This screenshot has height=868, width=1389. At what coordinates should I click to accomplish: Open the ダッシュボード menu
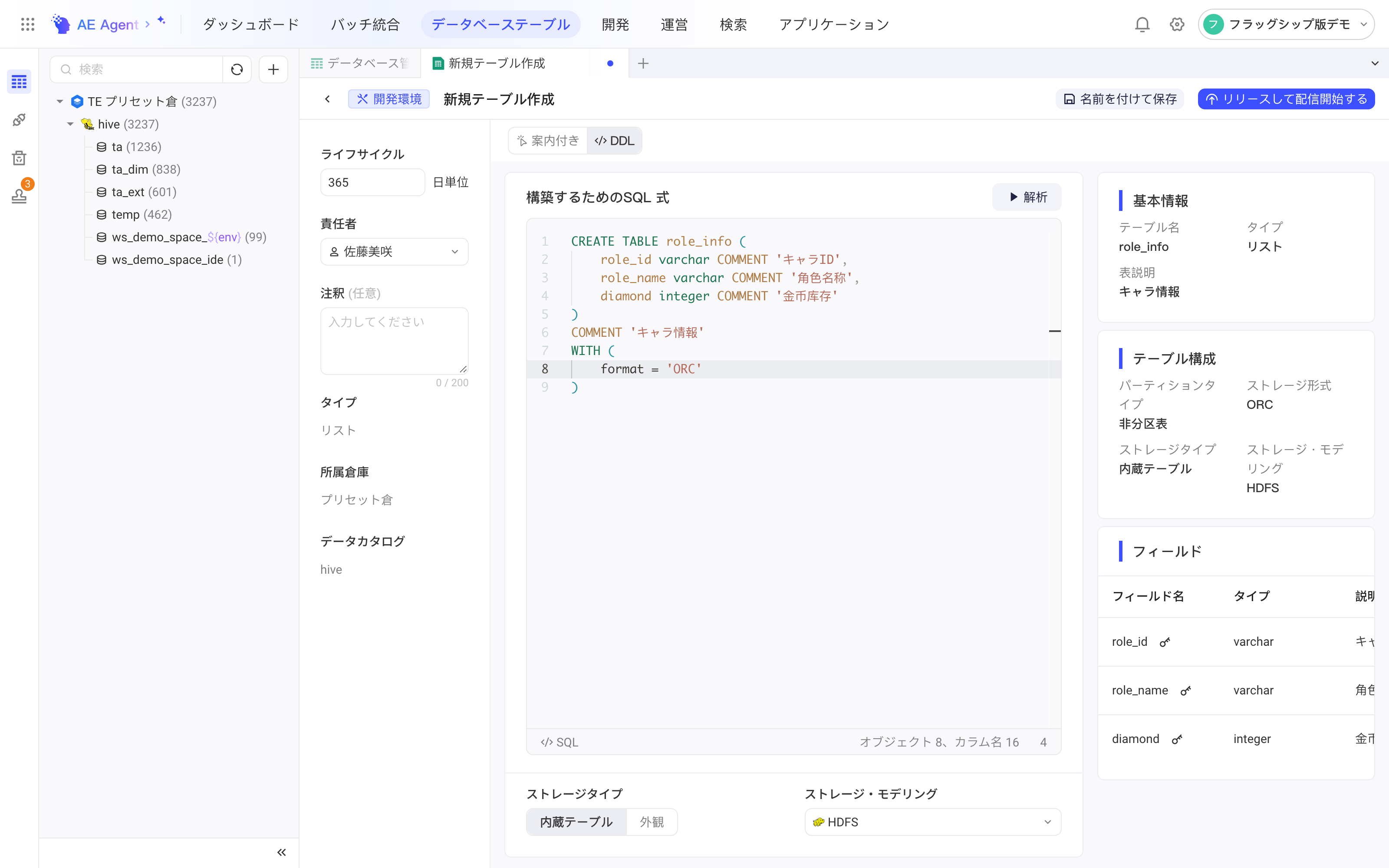pos(251,24)
